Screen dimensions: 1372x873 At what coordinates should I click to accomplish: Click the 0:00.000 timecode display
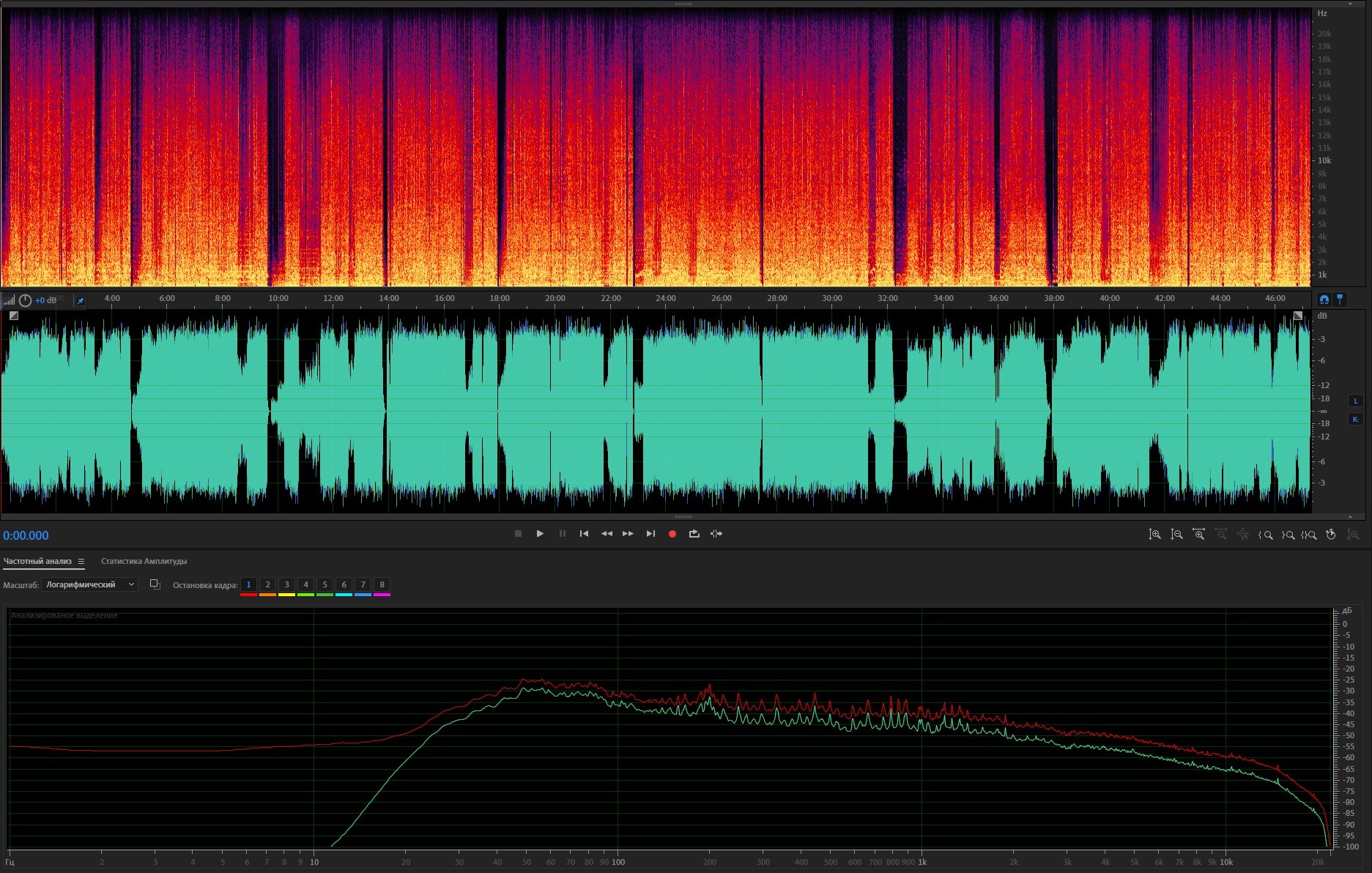tap(26, 535)
